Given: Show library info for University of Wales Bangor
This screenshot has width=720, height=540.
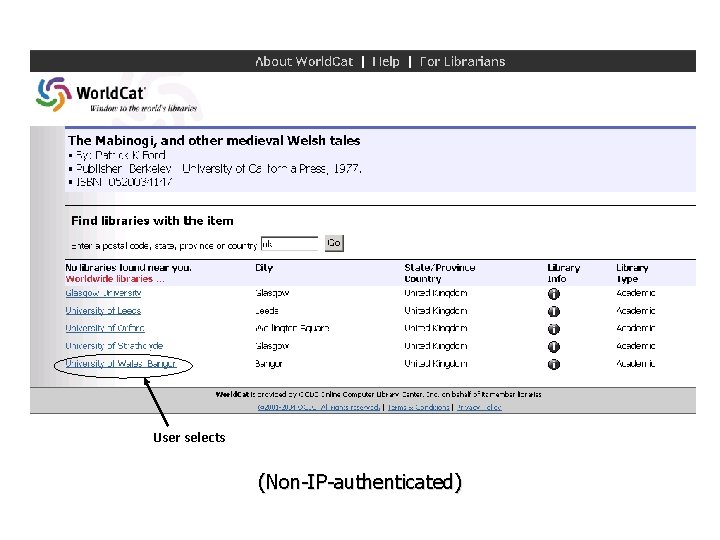Looking at the screenshot, I should pos(554,365).
